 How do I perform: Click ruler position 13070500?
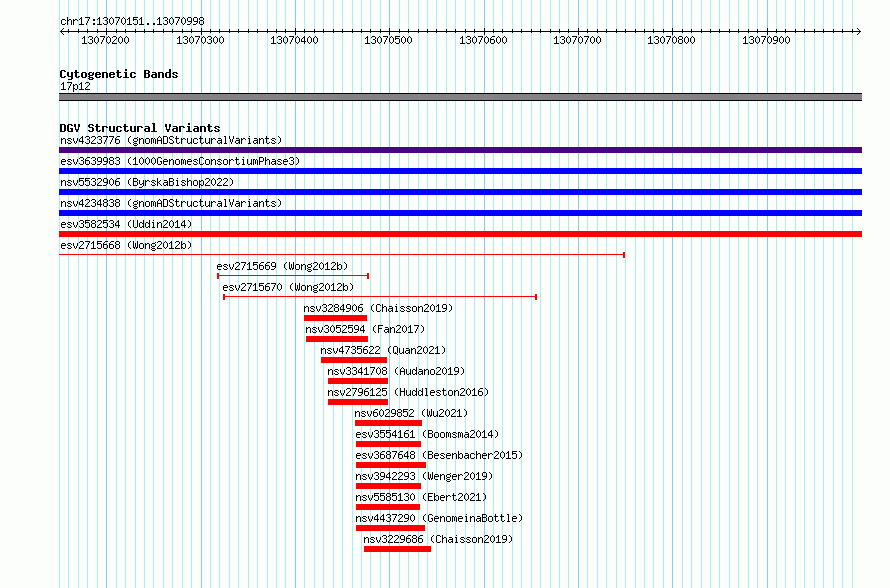point(388,40)
